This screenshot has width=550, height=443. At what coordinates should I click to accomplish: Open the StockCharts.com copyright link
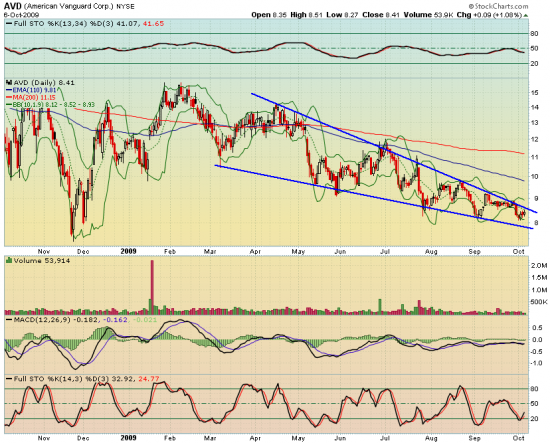point(498,6)
